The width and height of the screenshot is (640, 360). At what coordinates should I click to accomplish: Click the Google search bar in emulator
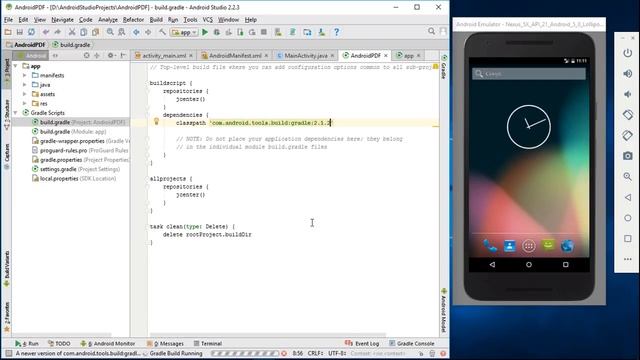coord(529,74)
